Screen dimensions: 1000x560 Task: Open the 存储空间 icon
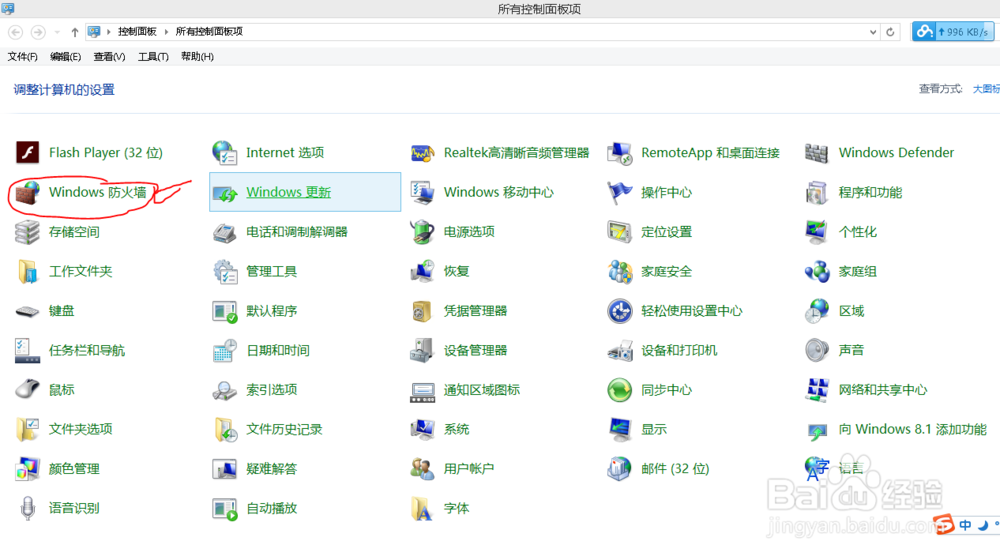27,232
